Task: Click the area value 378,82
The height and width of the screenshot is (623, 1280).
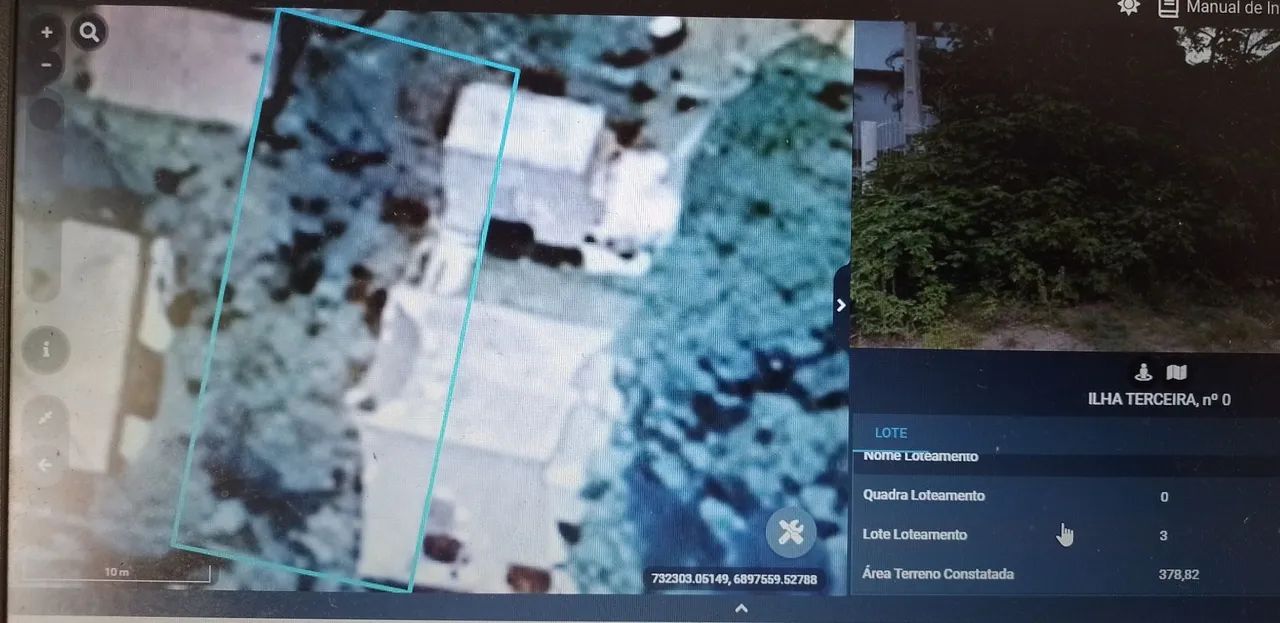Action: (x=1178, y=574)
